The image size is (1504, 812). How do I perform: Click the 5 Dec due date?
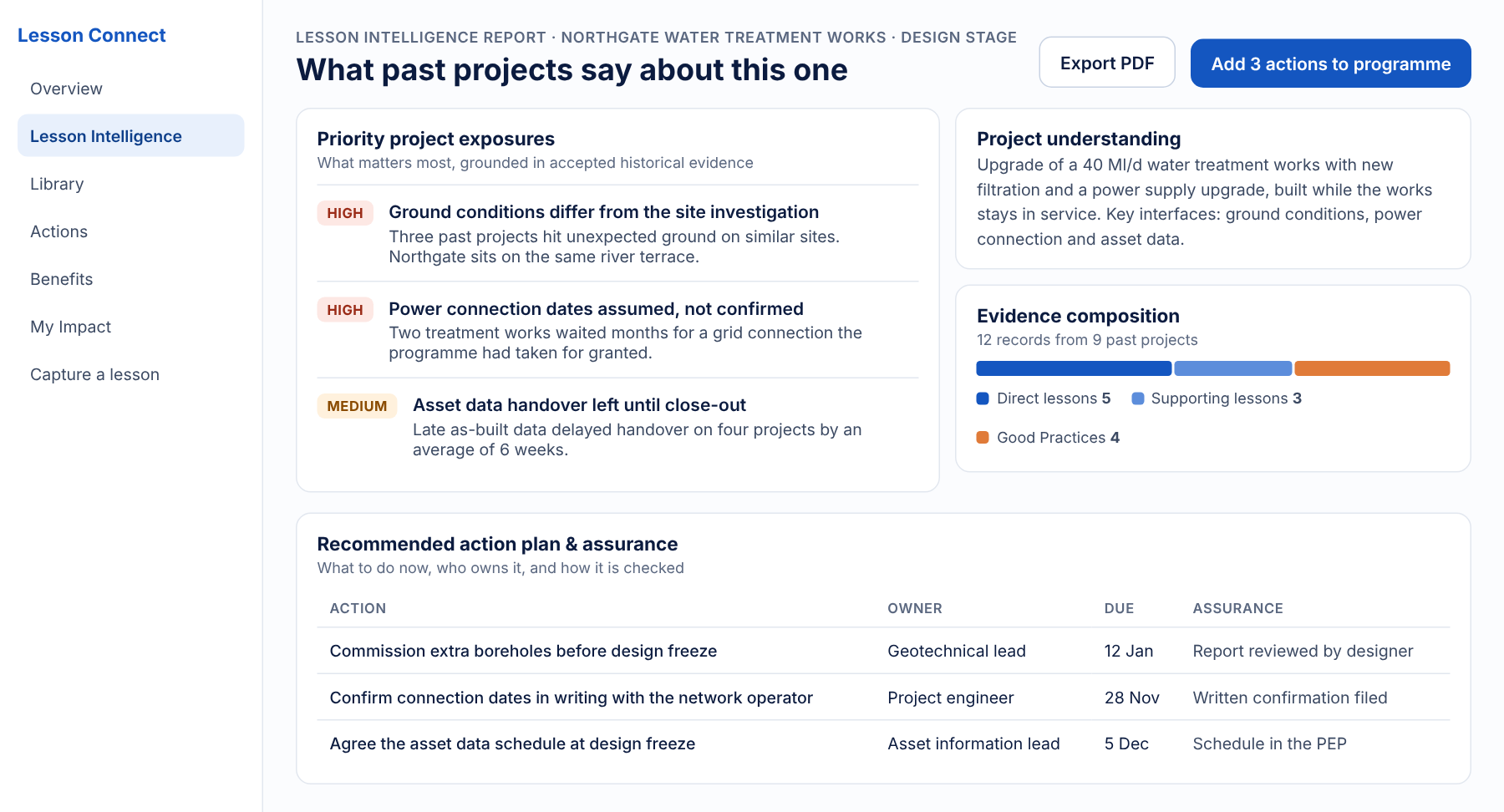1126,743
